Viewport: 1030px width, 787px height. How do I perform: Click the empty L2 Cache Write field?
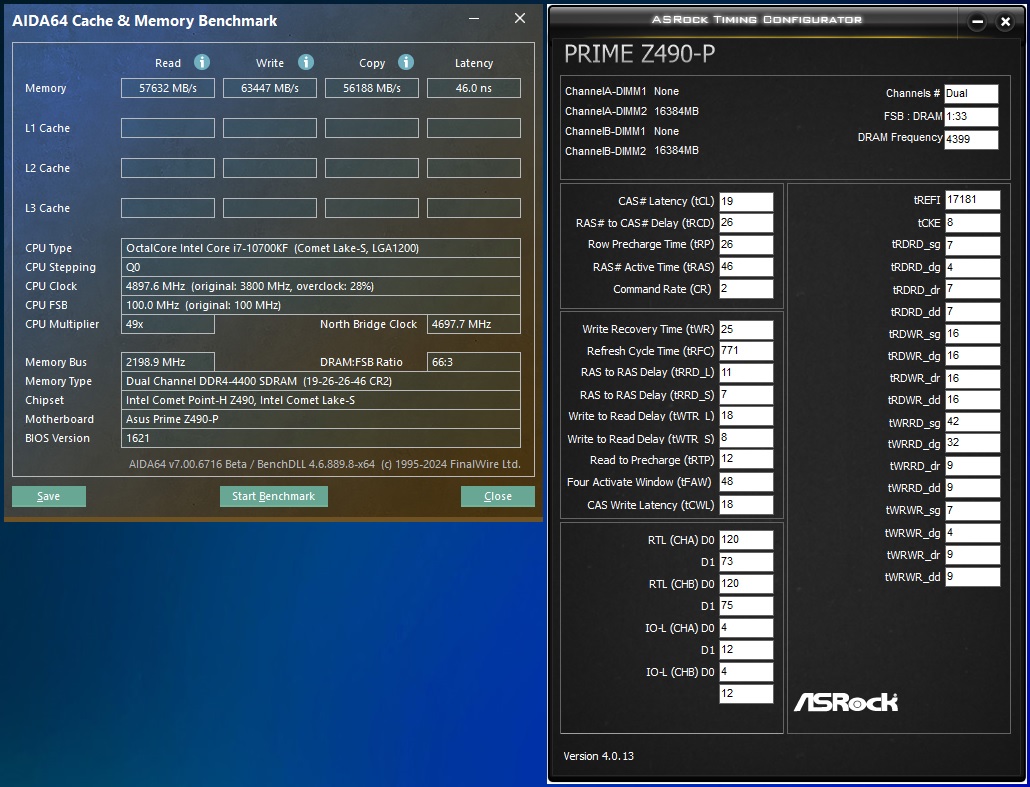pos(269,168)
